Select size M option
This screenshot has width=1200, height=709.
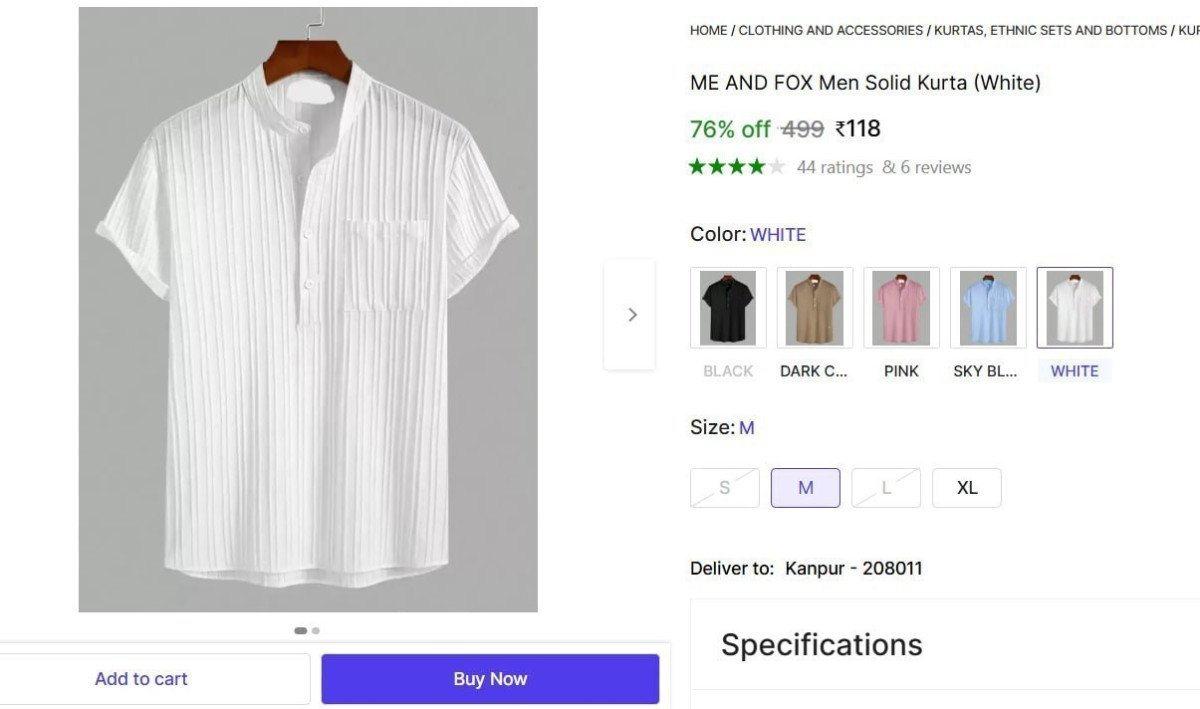coord(805,487)
